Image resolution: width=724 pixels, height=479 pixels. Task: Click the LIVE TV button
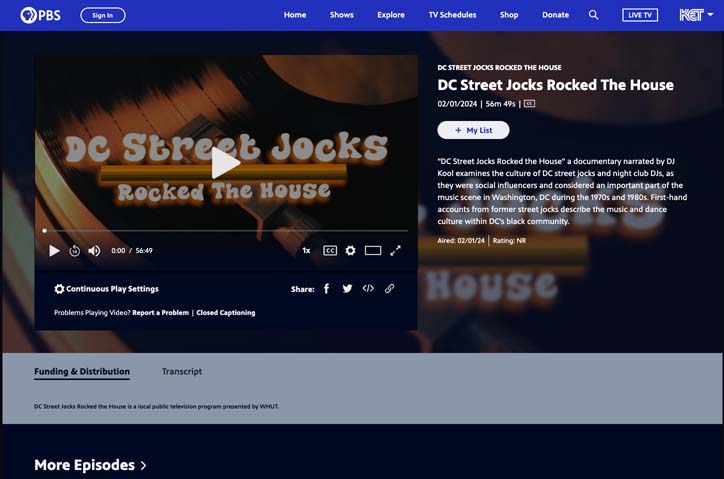click(640, 15)
